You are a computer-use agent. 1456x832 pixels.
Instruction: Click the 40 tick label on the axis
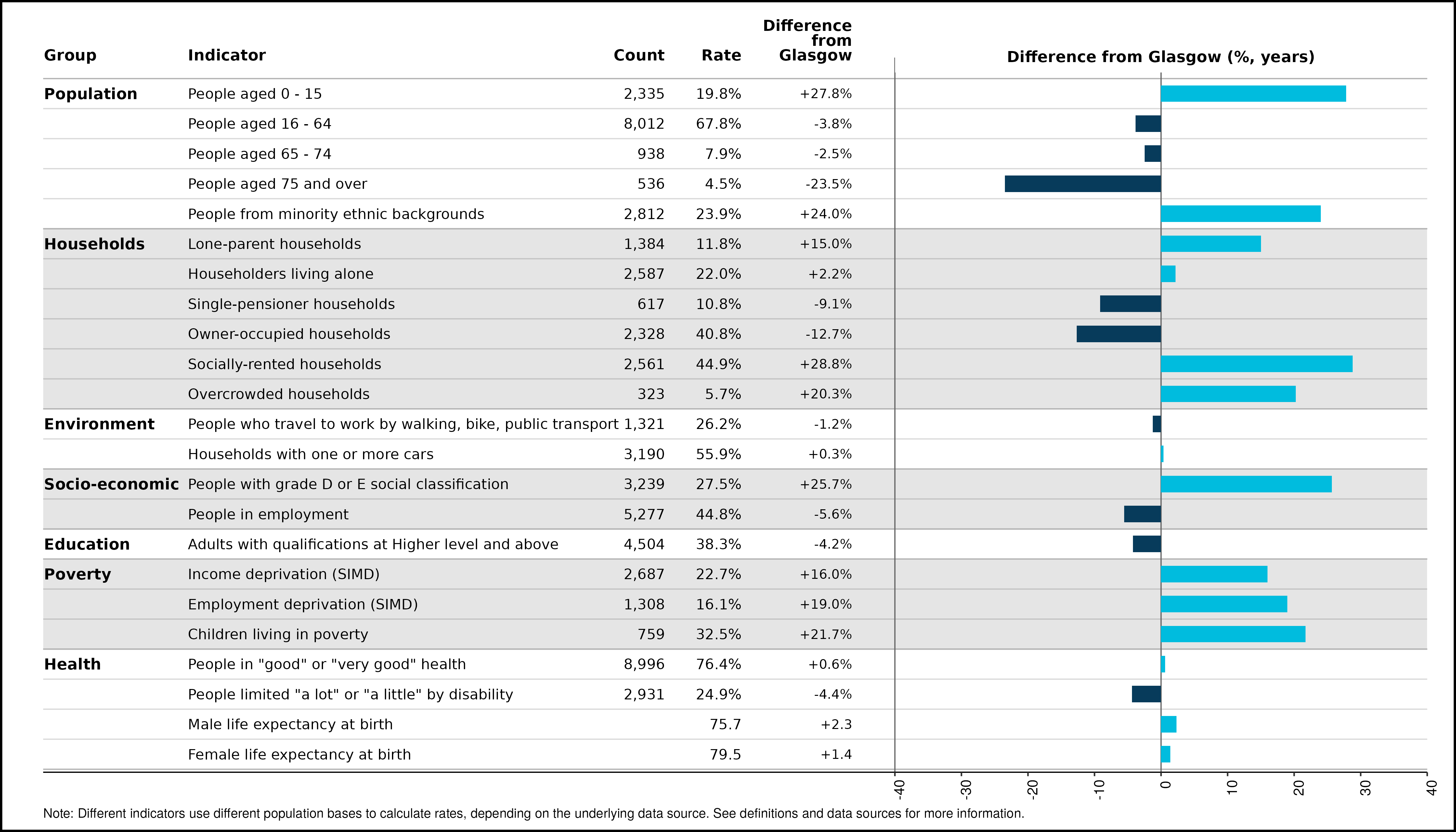1431,788
